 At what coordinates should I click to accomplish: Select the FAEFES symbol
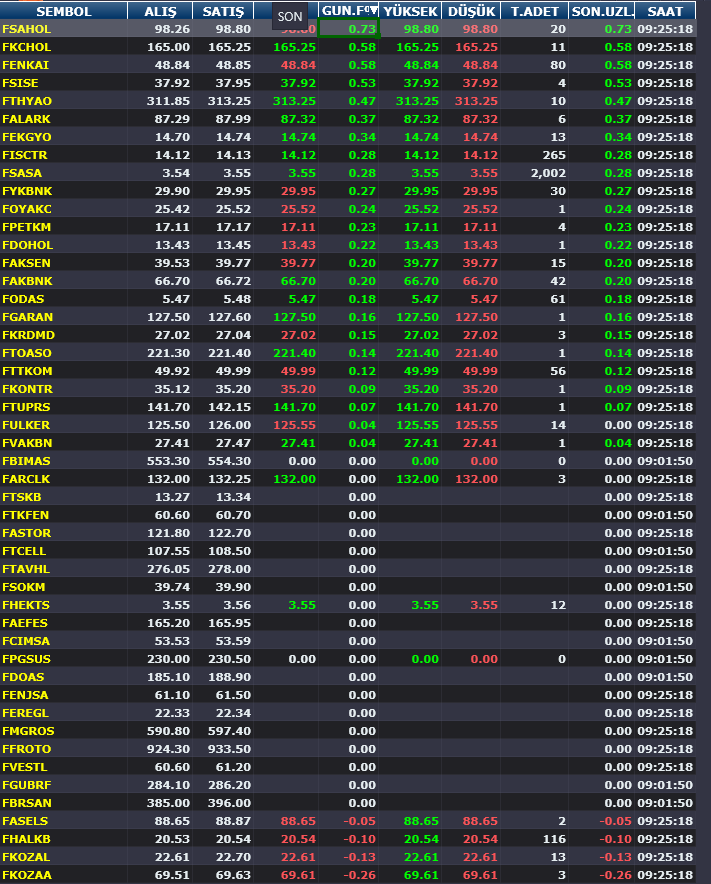[25, 624]
